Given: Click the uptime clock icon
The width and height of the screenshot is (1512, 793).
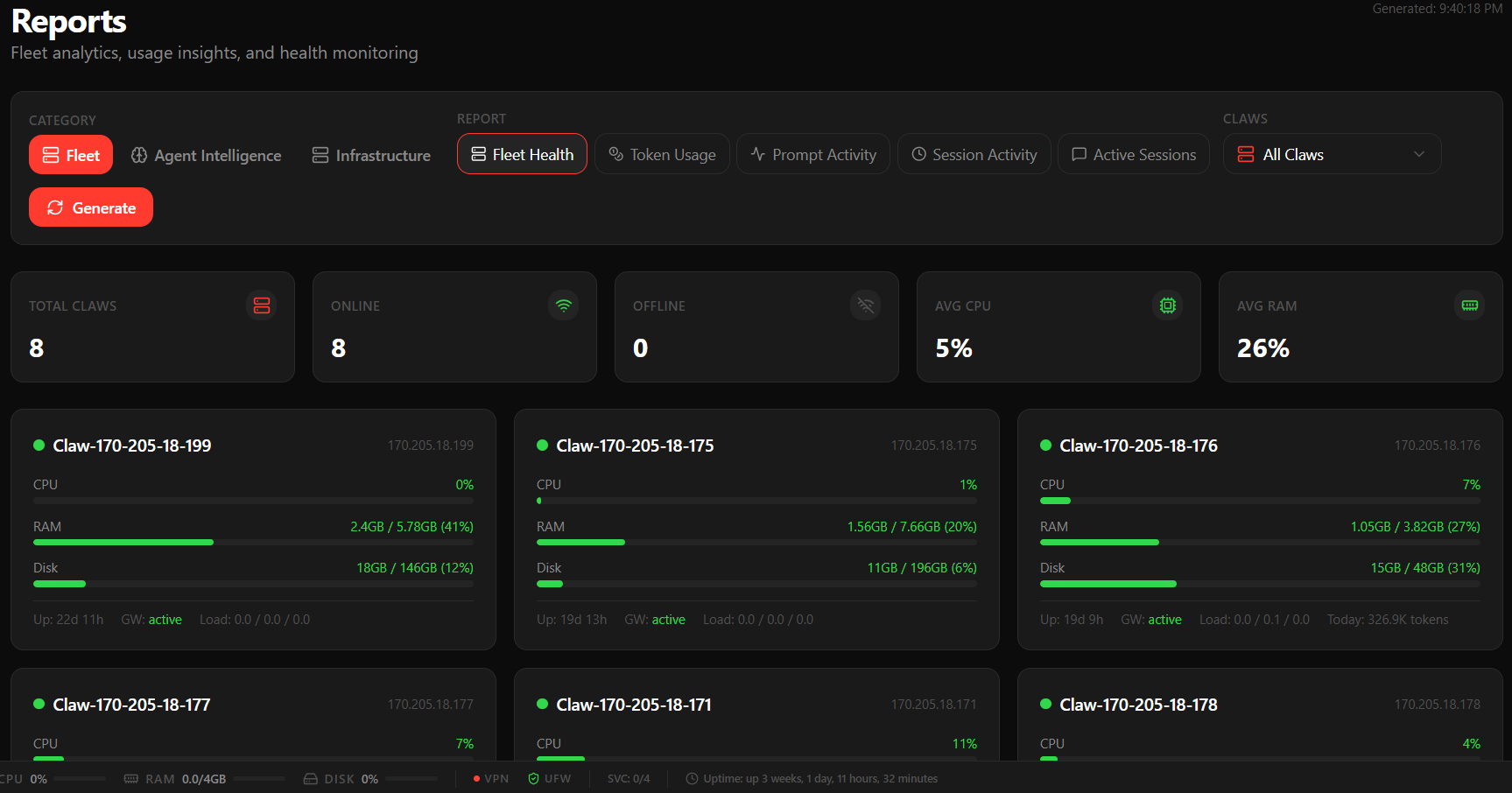Looking at the screenshot, I should 692,778.
